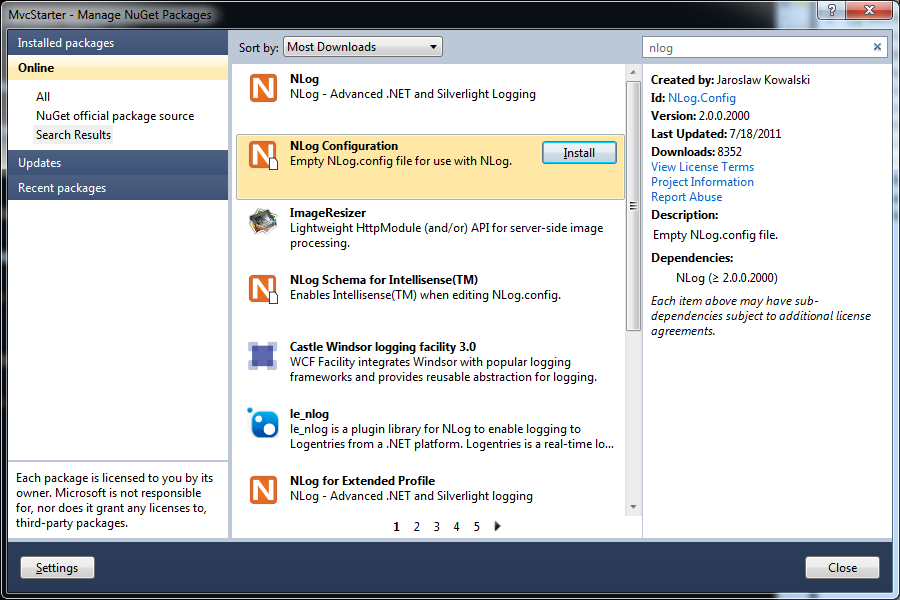Viewport: 900px width, 600px height.
Task: Click the 'Empty NLog.config file.' description text
Action: pos(715,235)
